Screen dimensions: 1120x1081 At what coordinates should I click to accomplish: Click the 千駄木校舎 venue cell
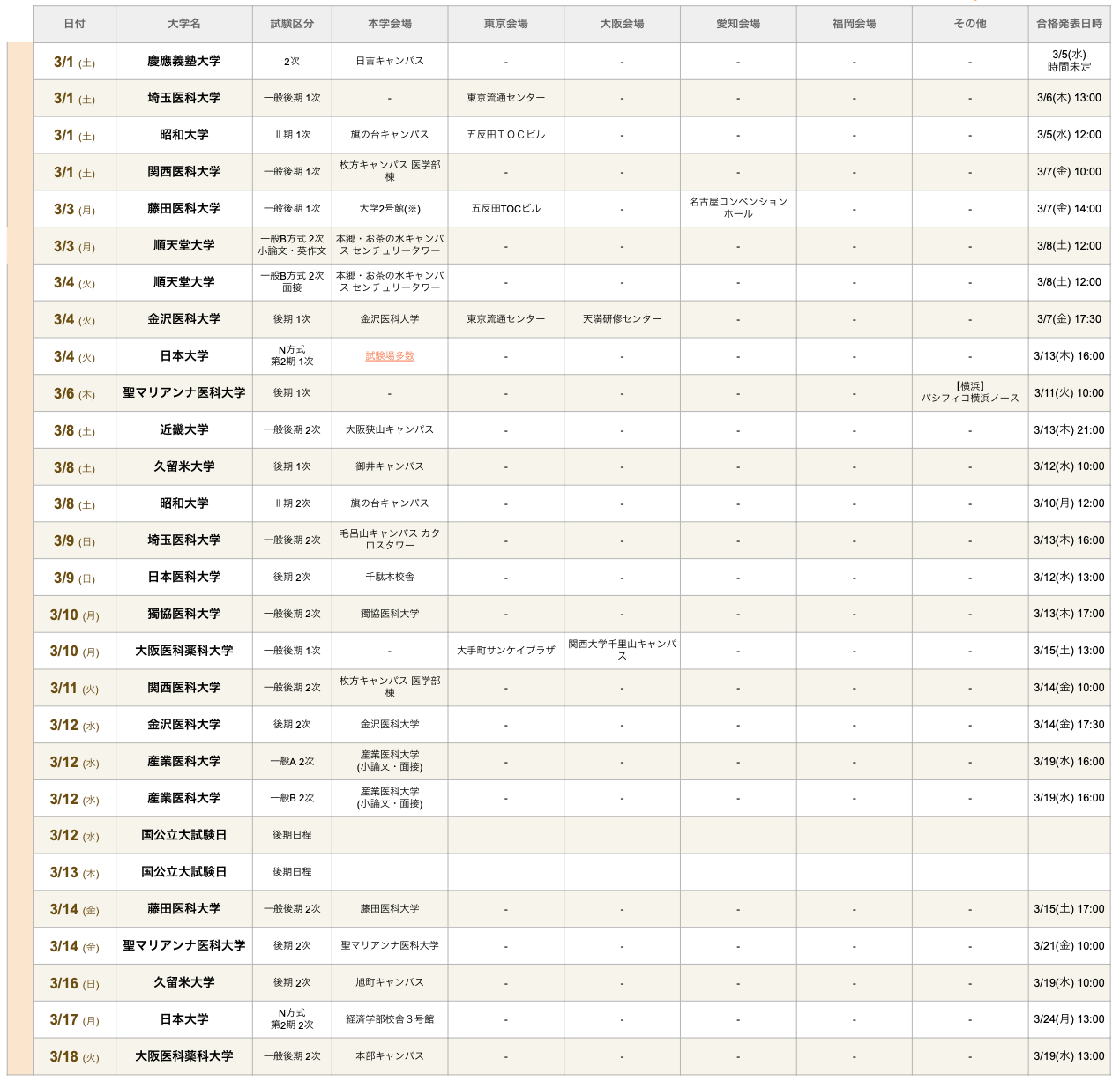point(390,578)
